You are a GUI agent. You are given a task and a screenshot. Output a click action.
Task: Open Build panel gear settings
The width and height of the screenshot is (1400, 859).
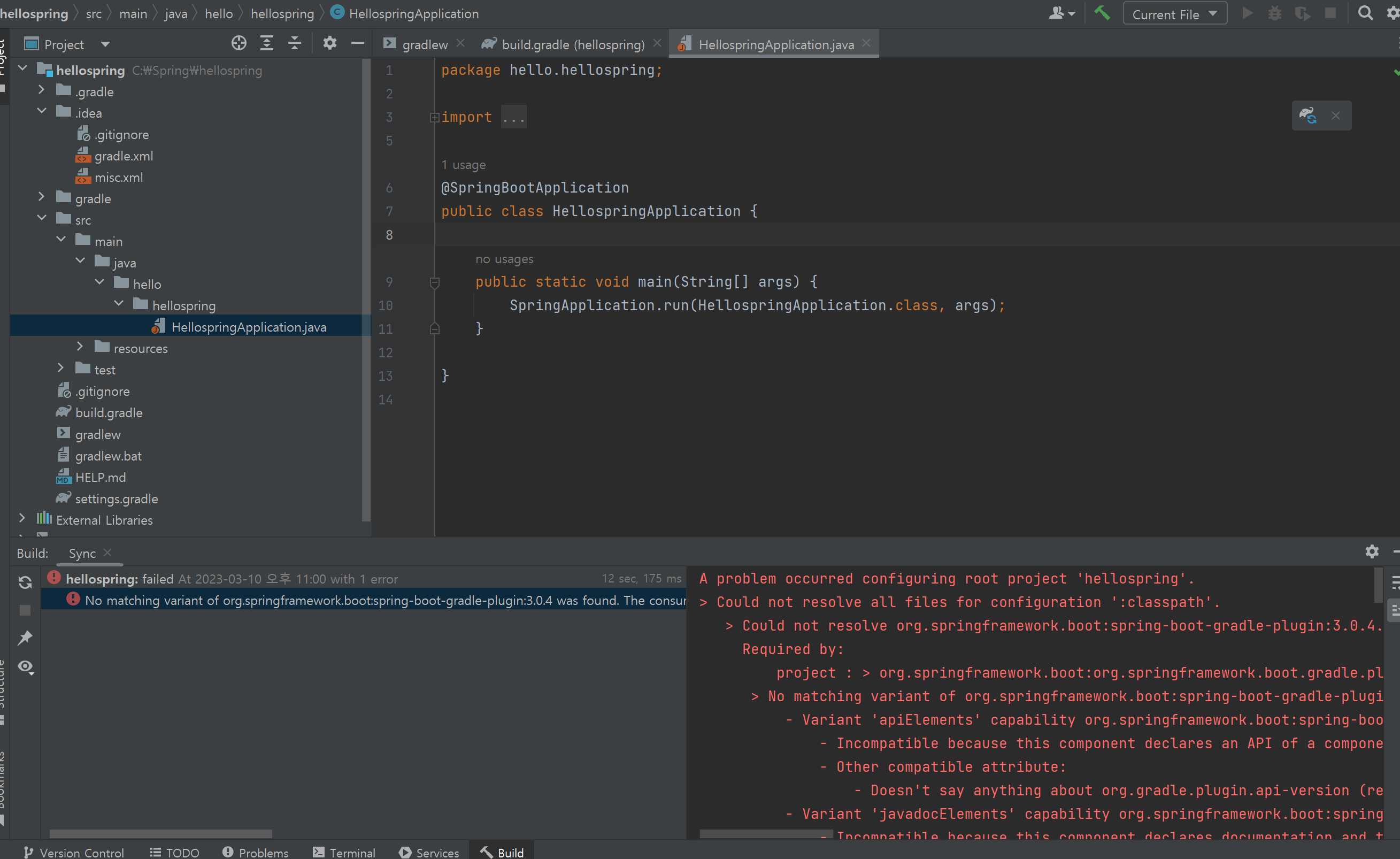coord(1372,551)
